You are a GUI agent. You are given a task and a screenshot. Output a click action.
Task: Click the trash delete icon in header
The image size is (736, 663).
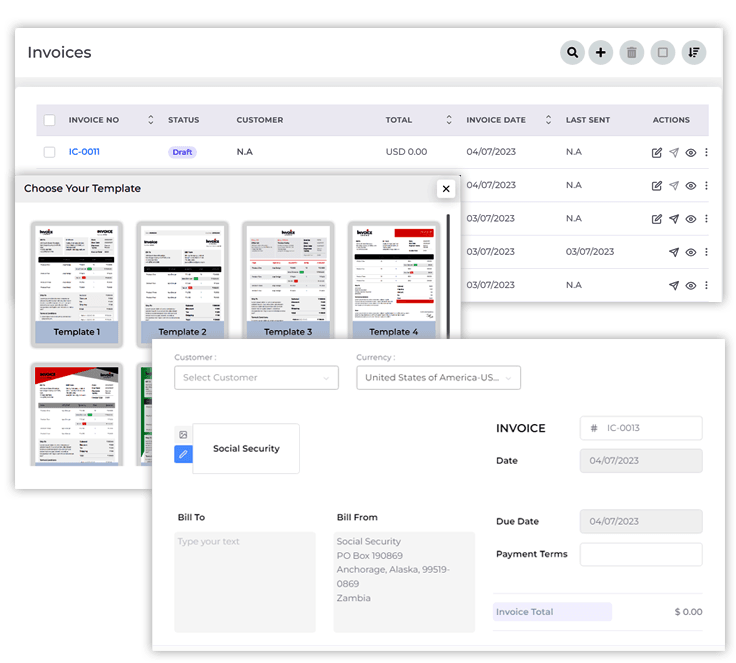631,53
